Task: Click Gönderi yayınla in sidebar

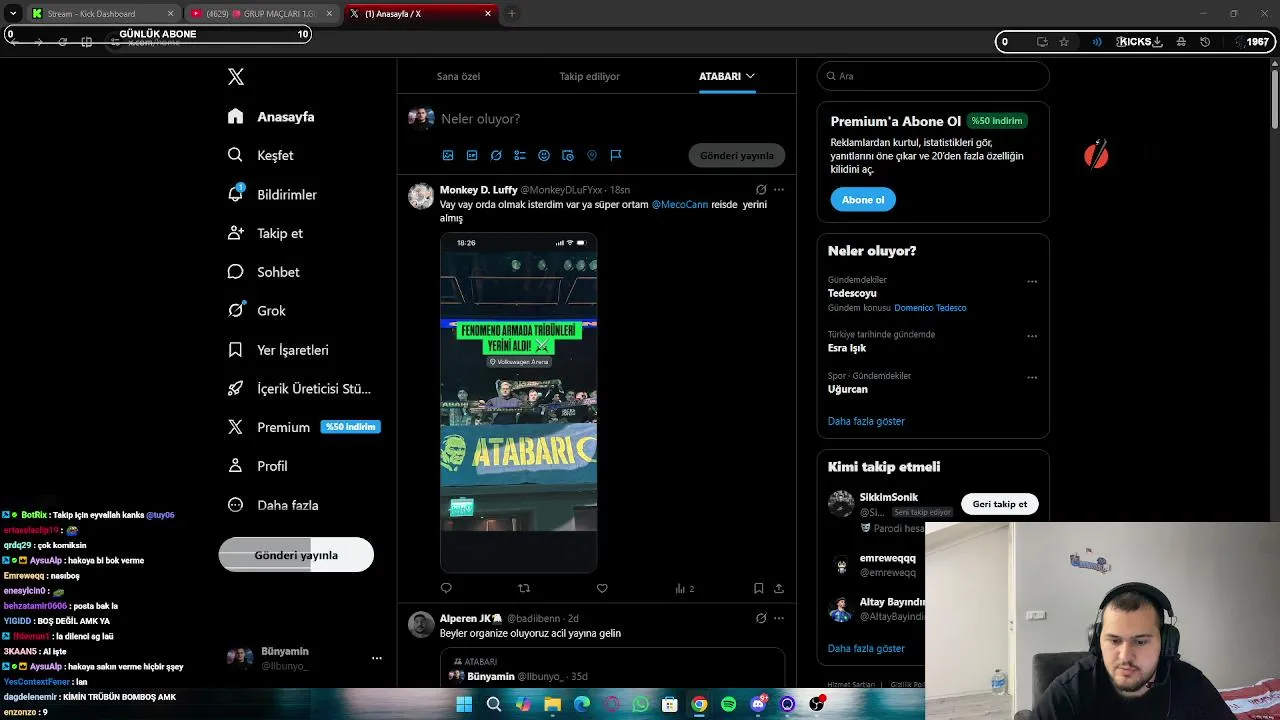Action: (296, 555)
